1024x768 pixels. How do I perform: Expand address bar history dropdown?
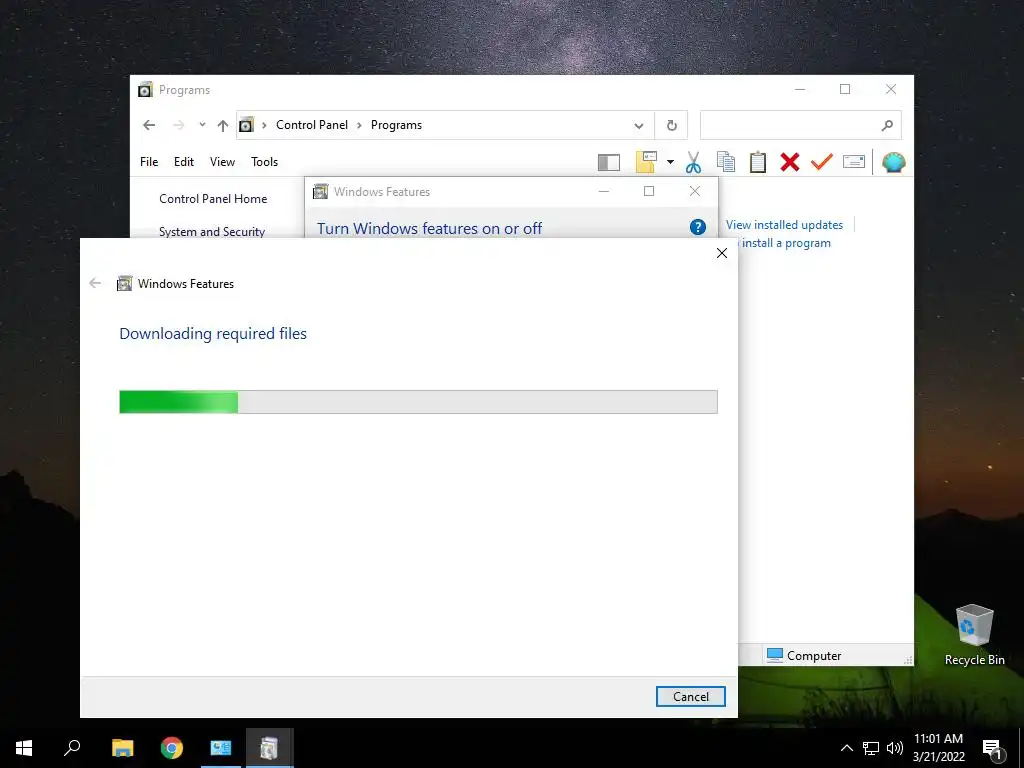[639, 125]
